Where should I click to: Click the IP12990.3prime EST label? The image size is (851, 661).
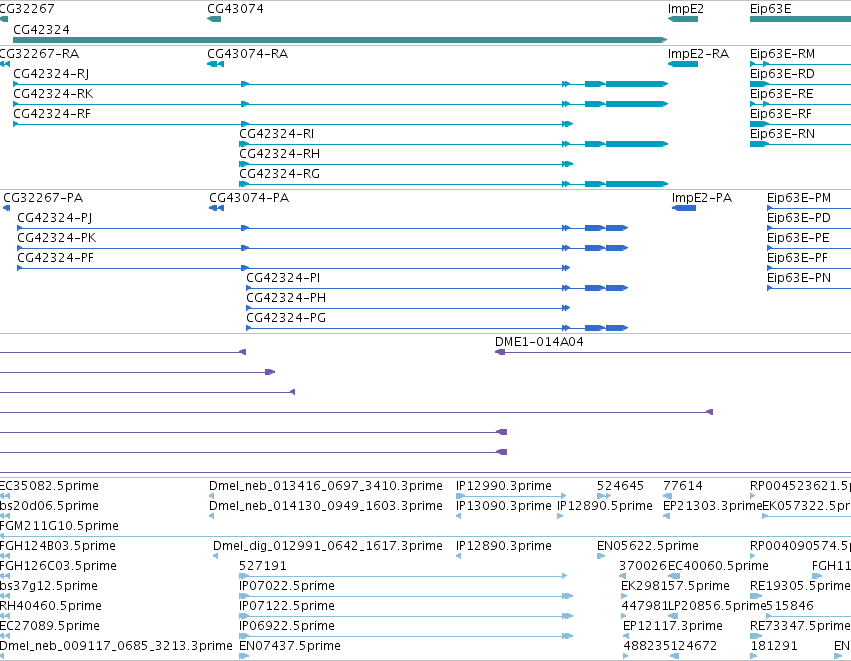tap(504, 486)
